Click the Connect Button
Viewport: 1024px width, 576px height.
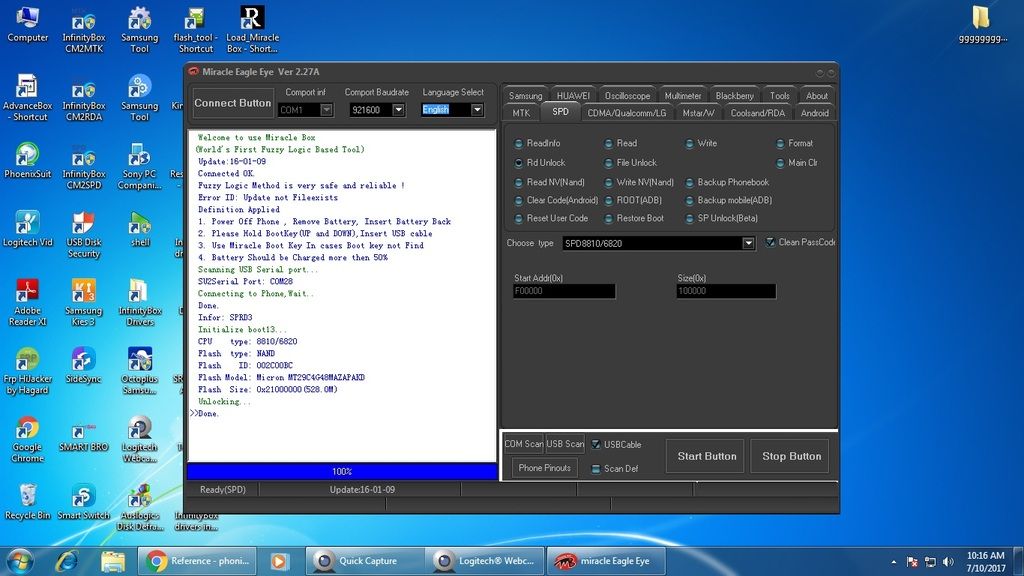tap(232, 103)
